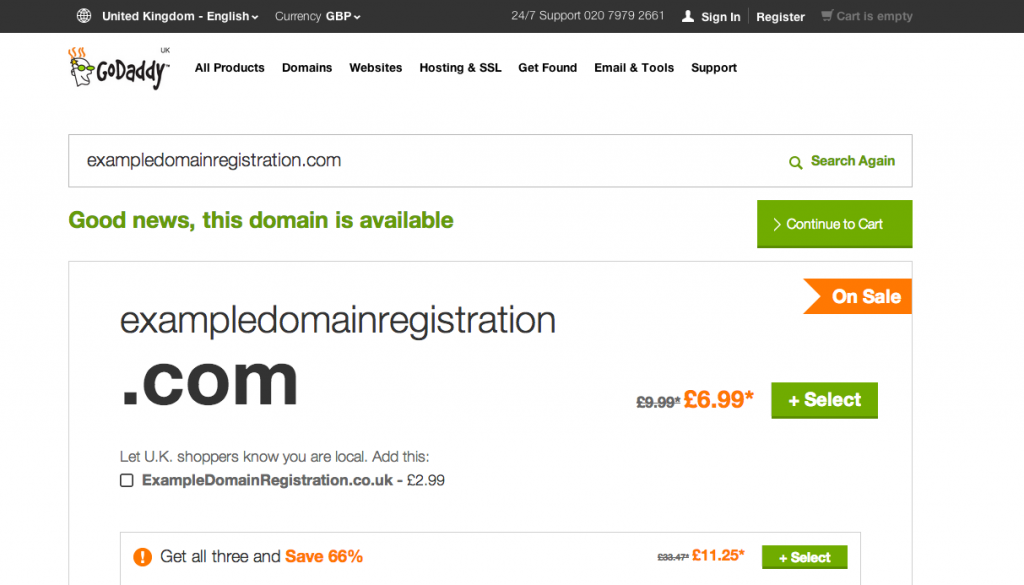Click the magnifying glass search icon
Viewport: 1024px width, 585px height.
tap(795, 163)
